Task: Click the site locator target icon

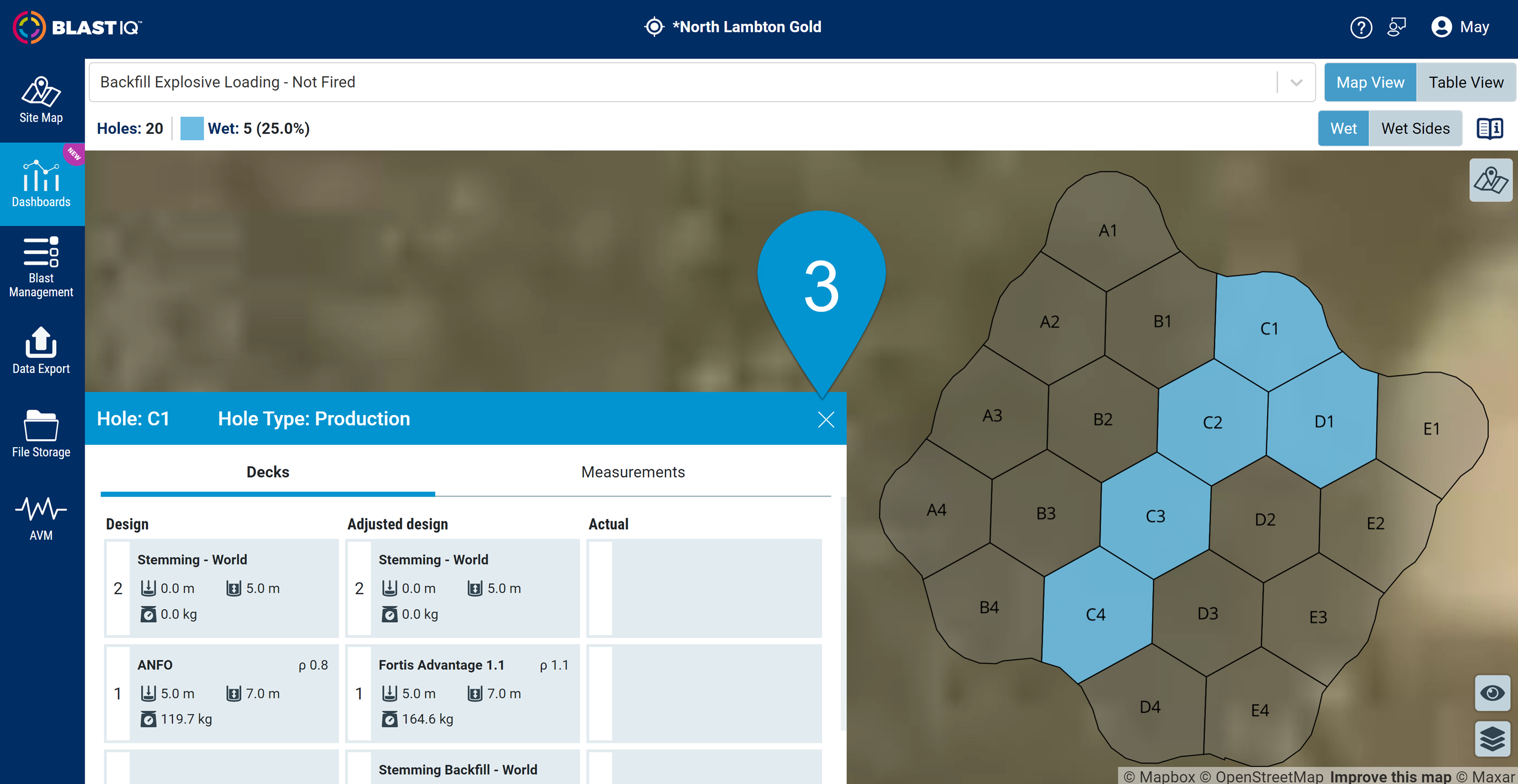Action: pos(653,27)
